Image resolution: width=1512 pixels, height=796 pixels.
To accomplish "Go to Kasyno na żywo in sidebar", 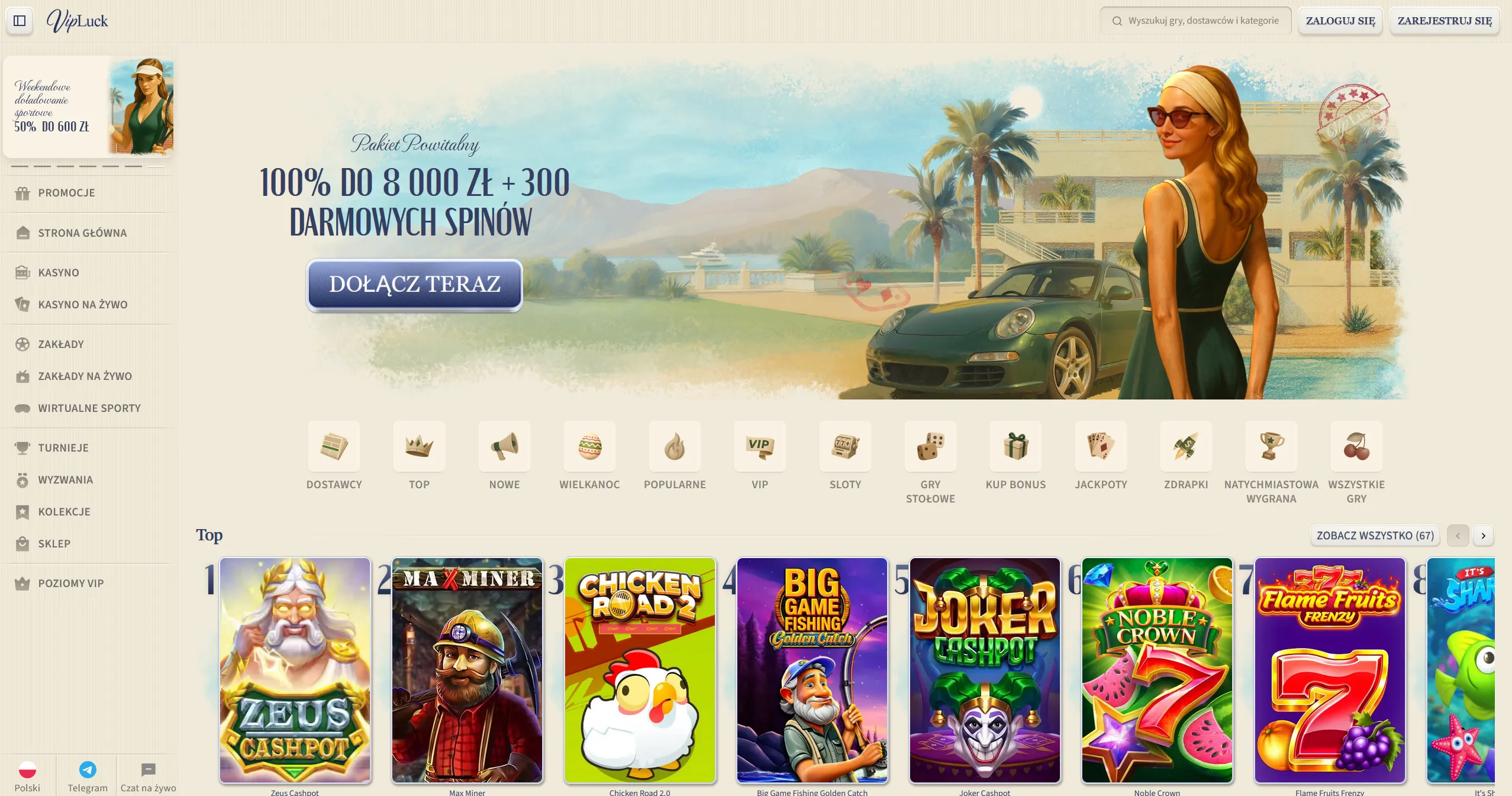I will 83,305.
